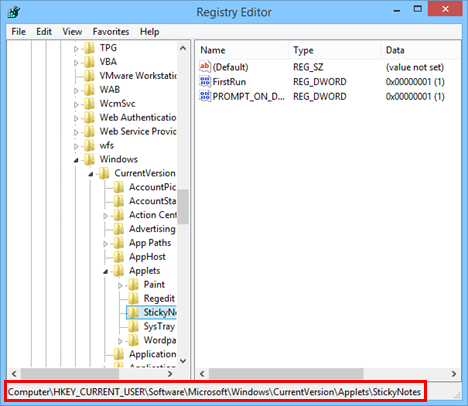This screenshot has width=468, height=406.
Task: Open the Favorites menu
Action: point(111,32)
